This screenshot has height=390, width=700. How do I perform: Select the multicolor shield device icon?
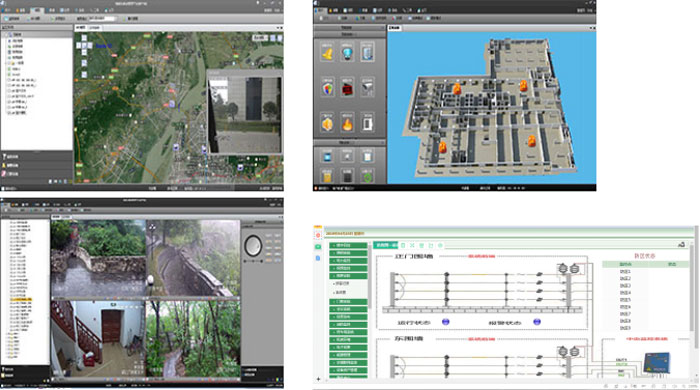pos(327,88)
